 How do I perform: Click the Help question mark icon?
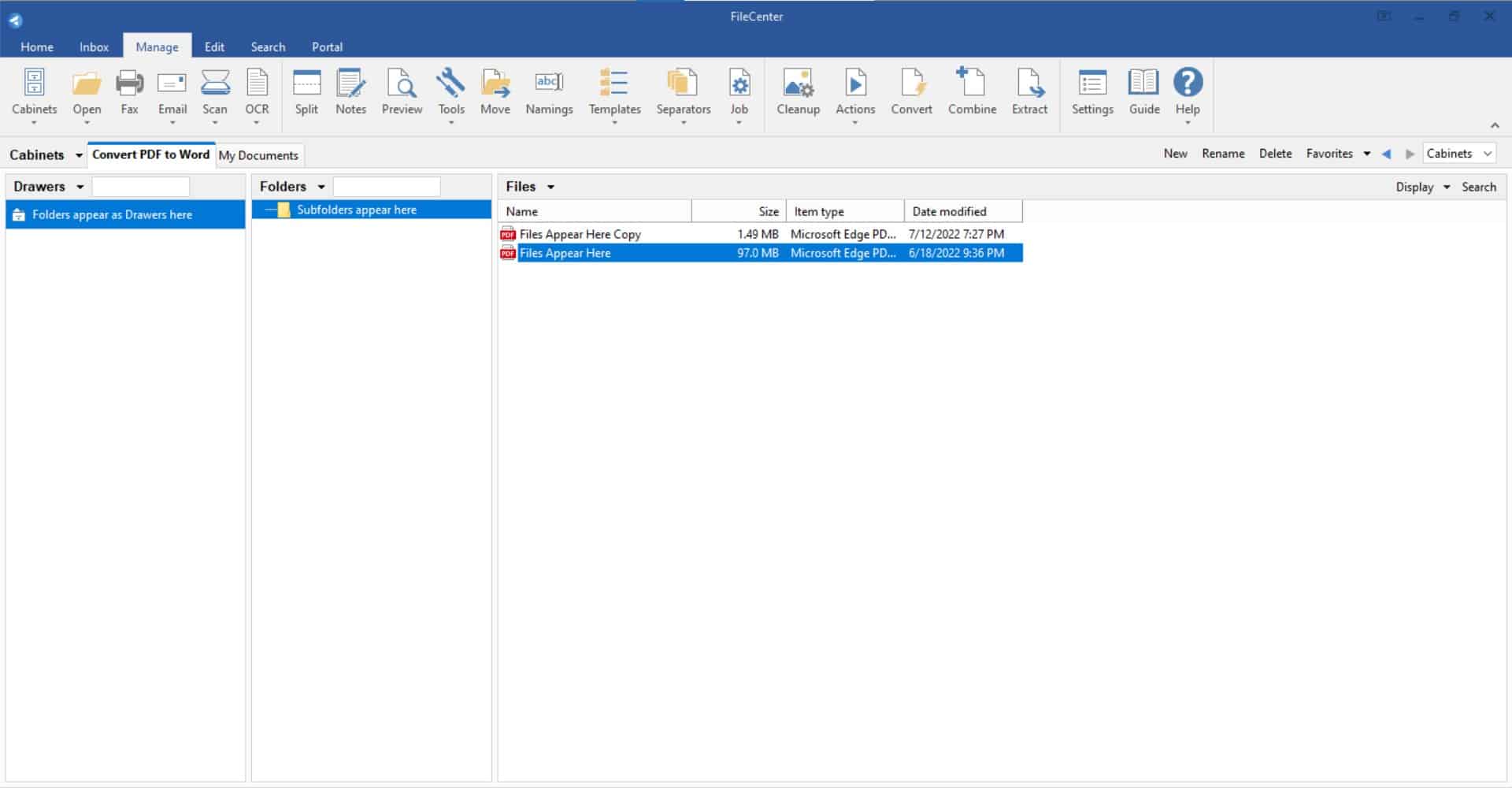click(x=1188, y=82)
